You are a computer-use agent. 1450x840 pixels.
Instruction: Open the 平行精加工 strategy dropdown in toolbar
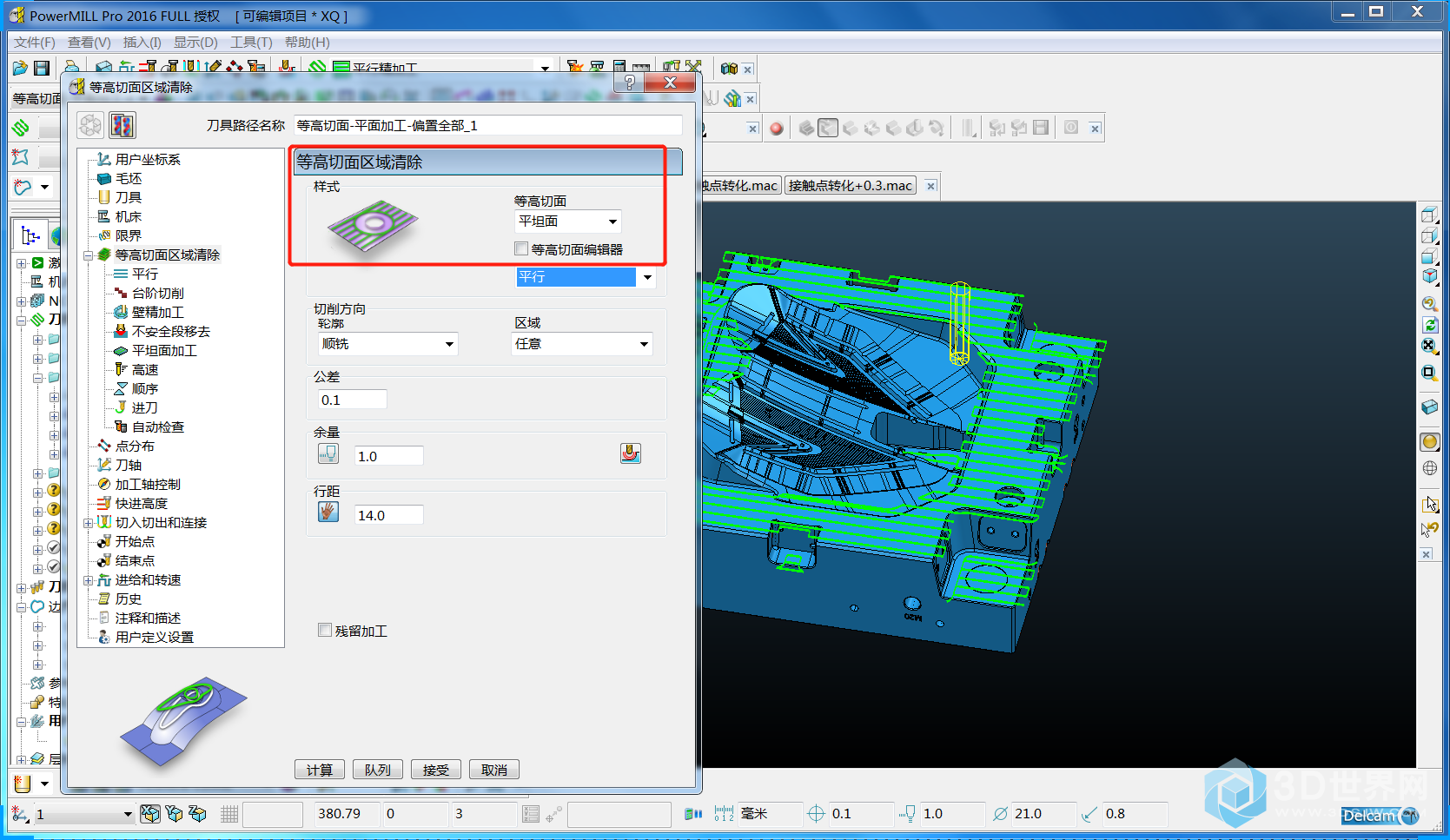(x=545, y=68)
